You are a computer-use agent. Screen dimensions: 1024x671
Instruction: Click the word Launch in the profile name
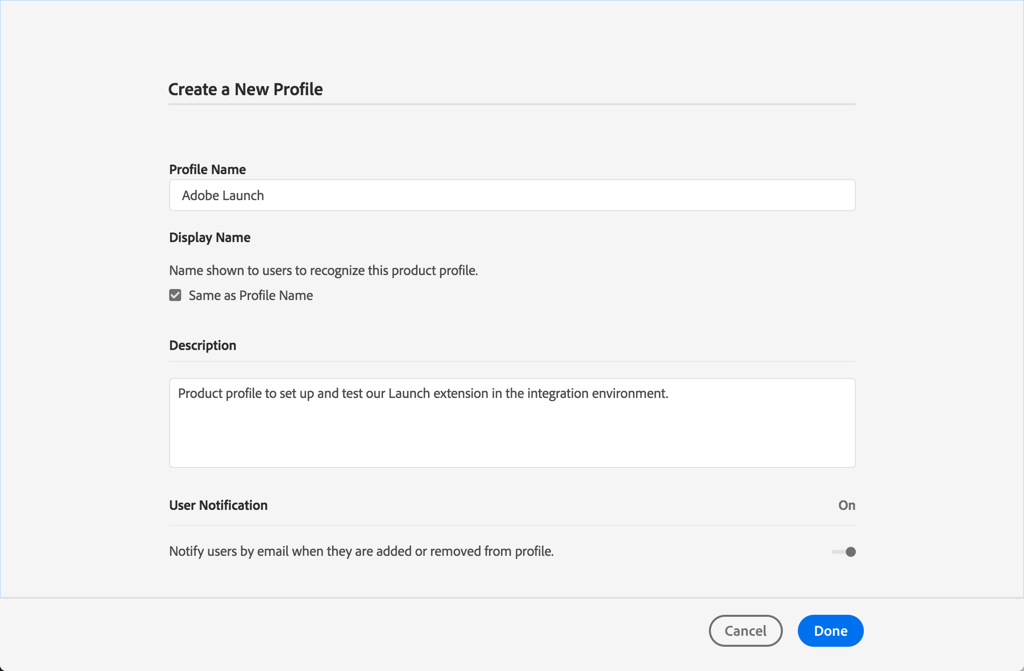pyautogui.click(x=244, y=195)
